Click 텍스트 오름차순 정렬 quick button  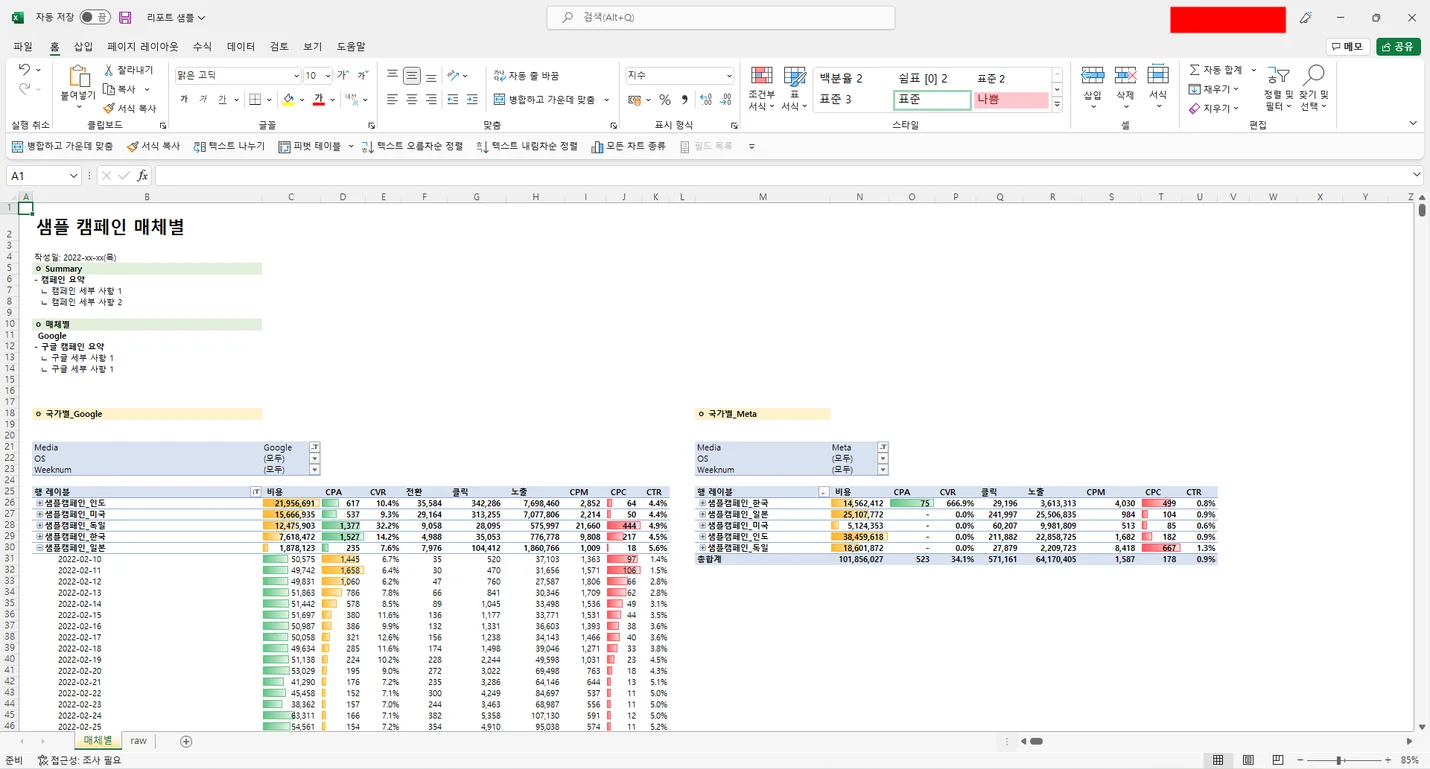[x=412, y=146]
